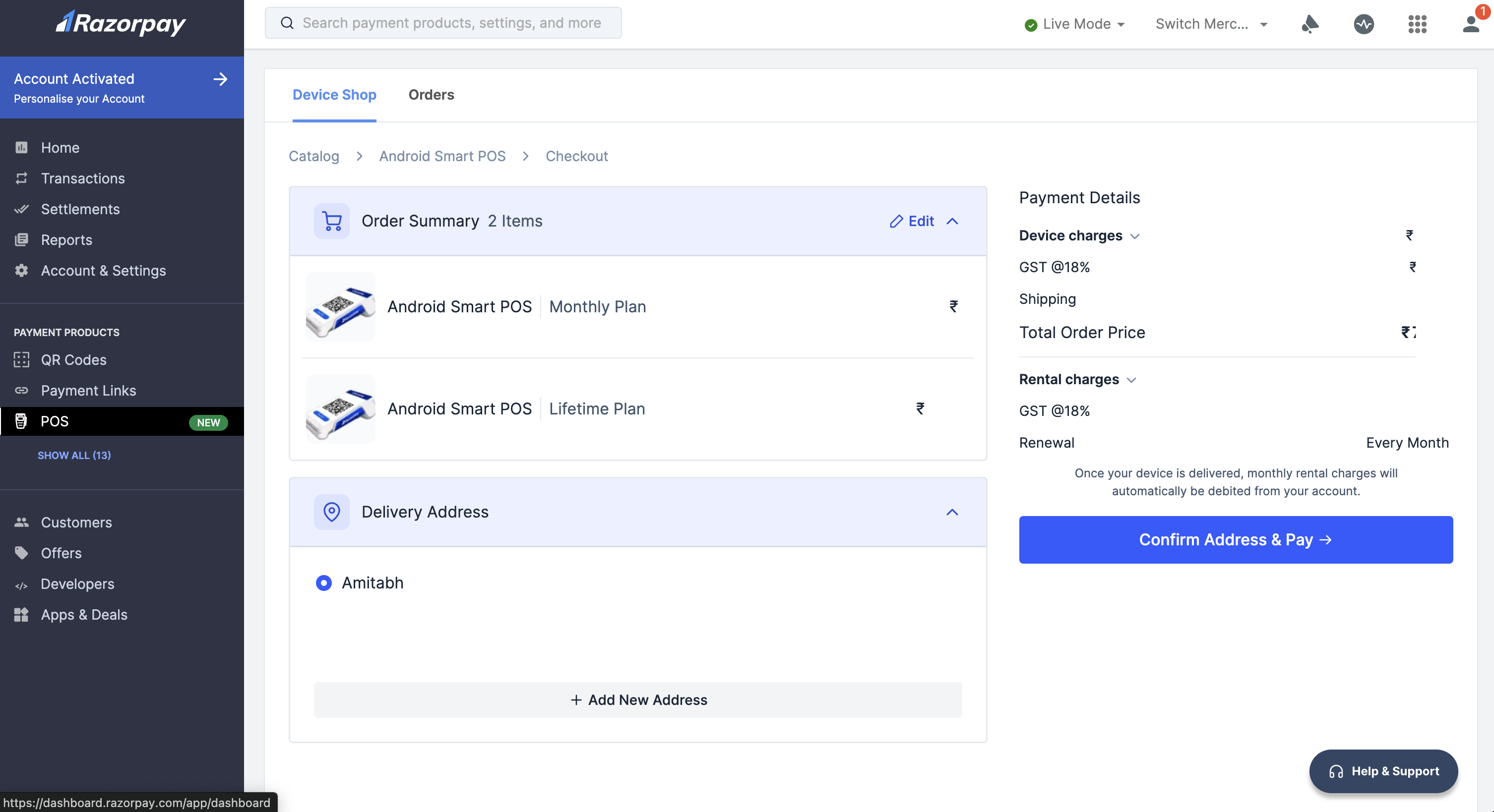The height and width of the screenshot is (812, 1494).
Task: Click Edit order summary link
Action: 911,221
